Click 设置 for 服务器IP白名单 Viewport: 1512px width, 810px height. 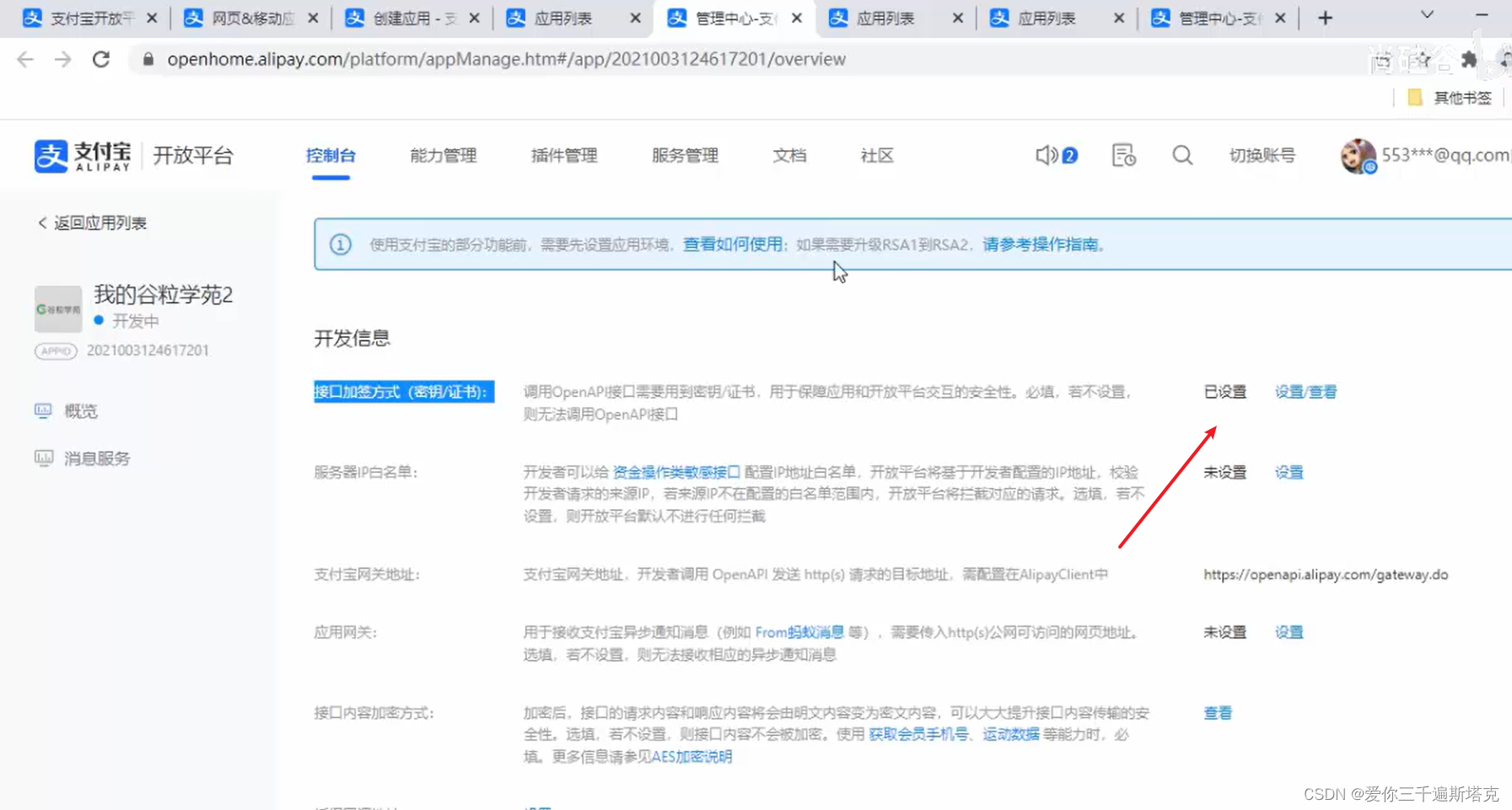tap(1289, 472)
